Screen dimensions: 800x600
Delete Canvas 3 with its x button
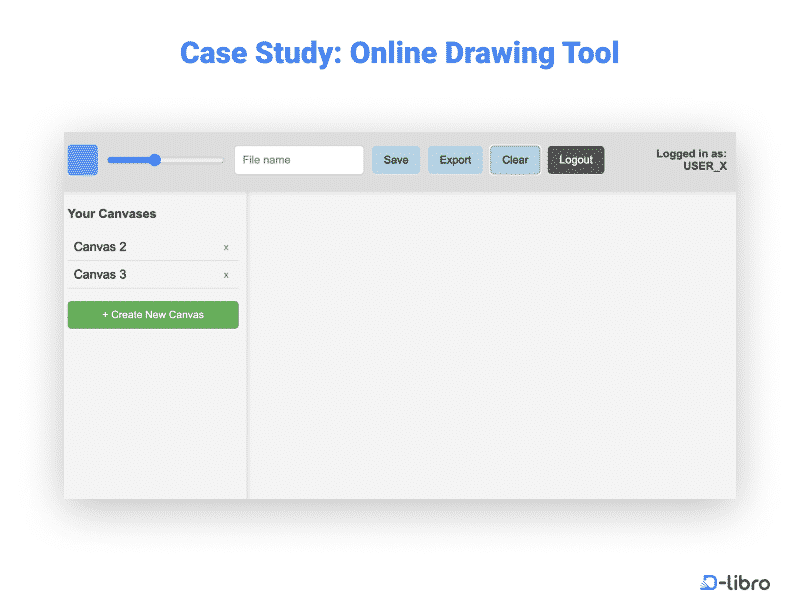point(226,275)
